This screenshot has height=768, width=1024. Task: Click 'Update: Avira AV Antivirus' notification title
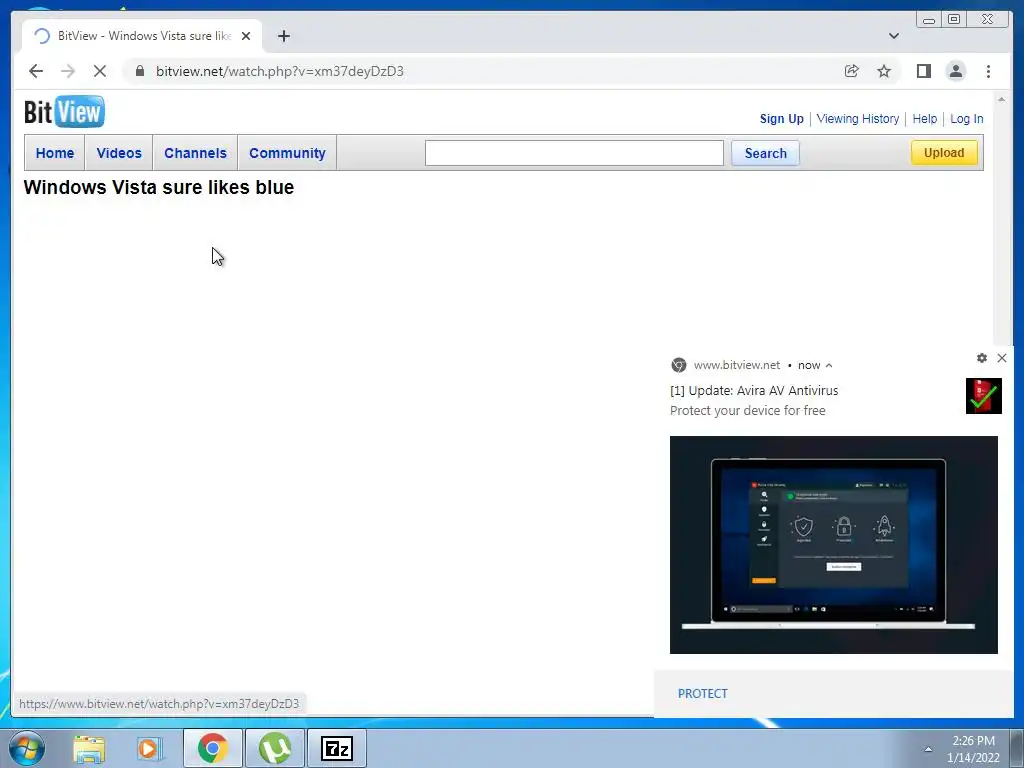pyautogui.click(x=754, y=391)
